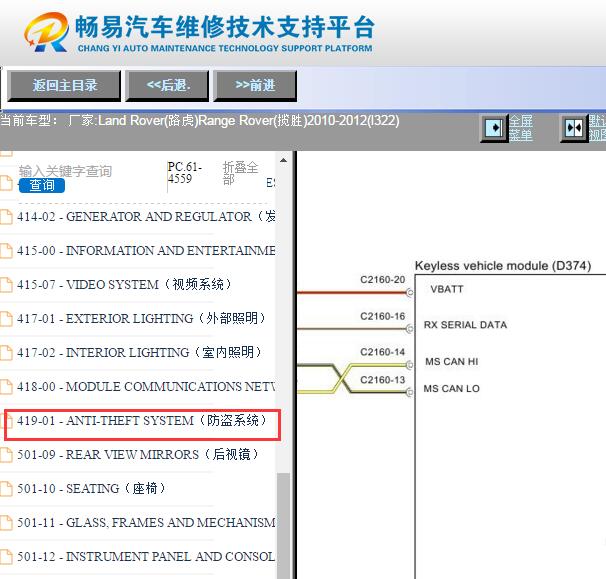
Task: Click connector label C2160-13
Action: pyautogui.click(x=382, y=380)
